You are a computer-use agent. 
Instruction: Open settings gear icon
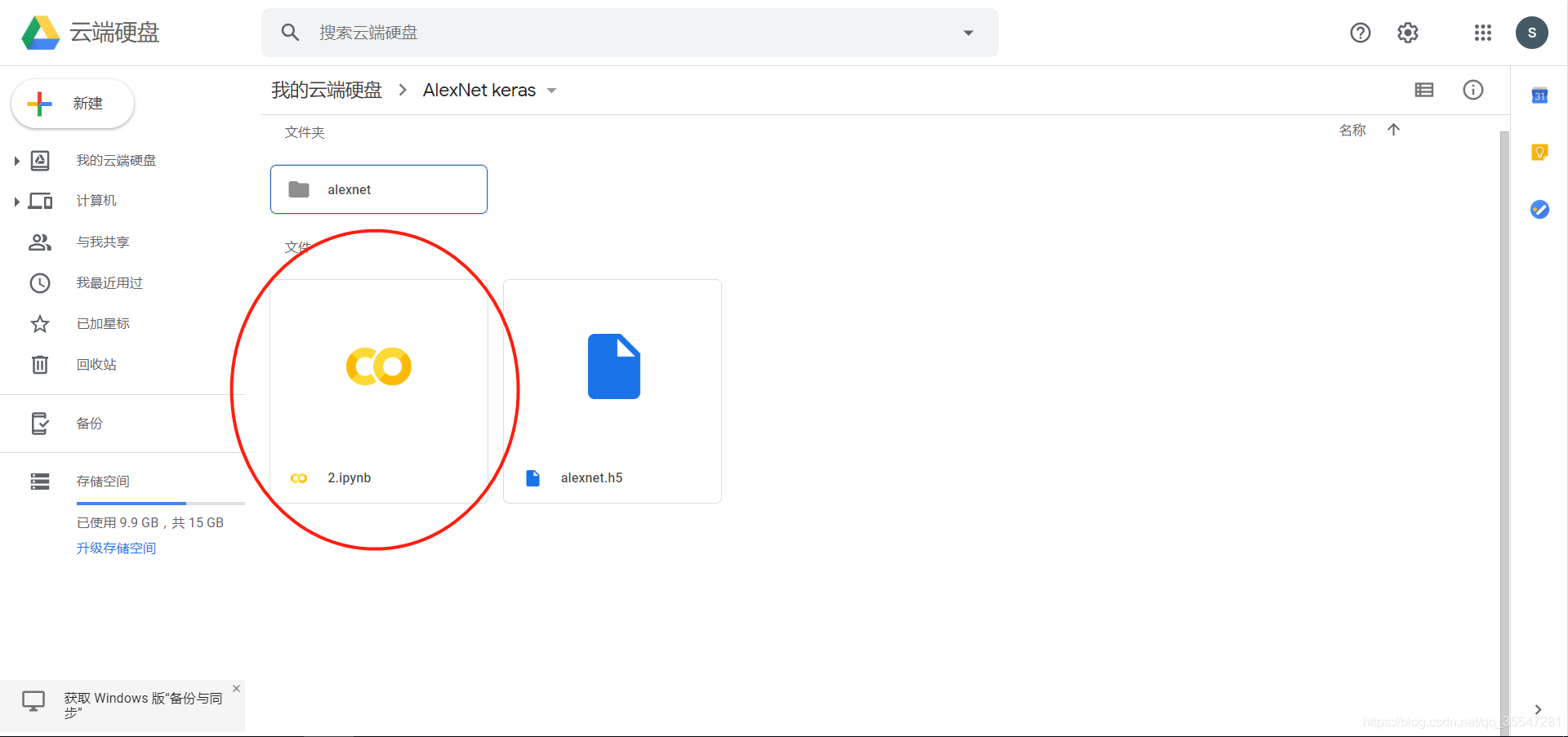1408,33
